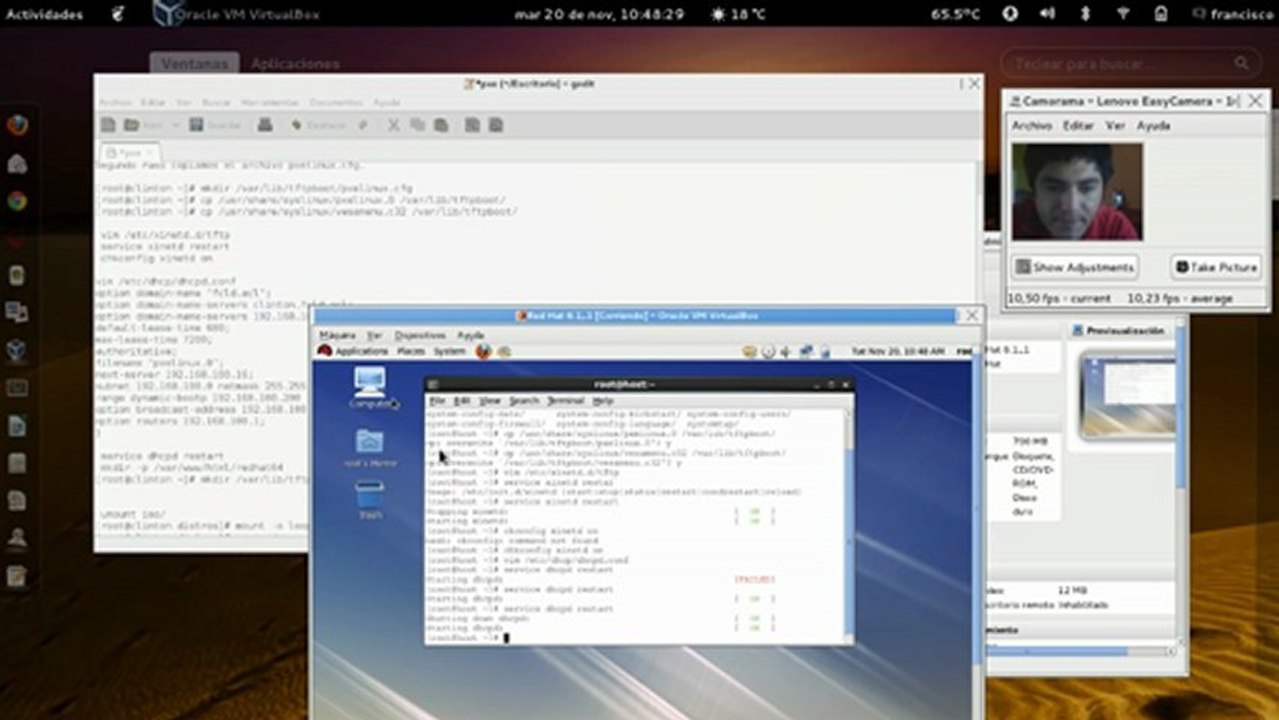Select the *pxe document tab in gedit
The width and height of the screenshot is (1279, 720).
tap(130, 153)
